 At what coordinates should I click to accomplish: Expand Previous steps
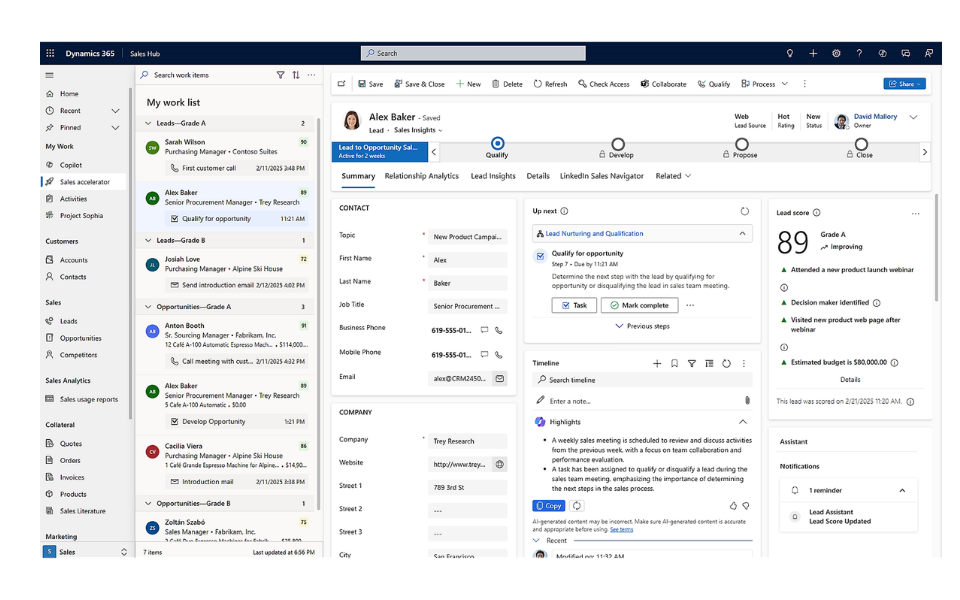(x=642, y=326)
